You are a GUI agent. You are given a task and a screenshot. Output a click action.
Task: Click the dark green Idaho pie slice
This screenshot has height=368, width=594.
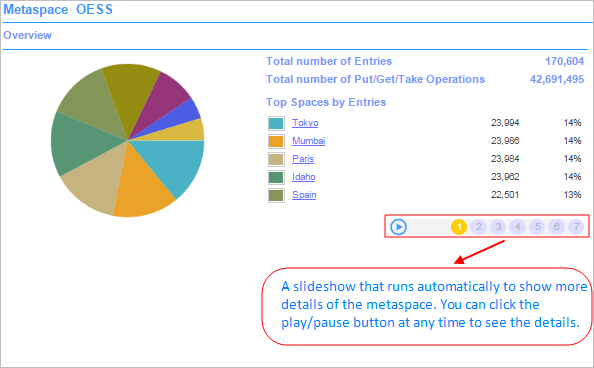point(80,144)
